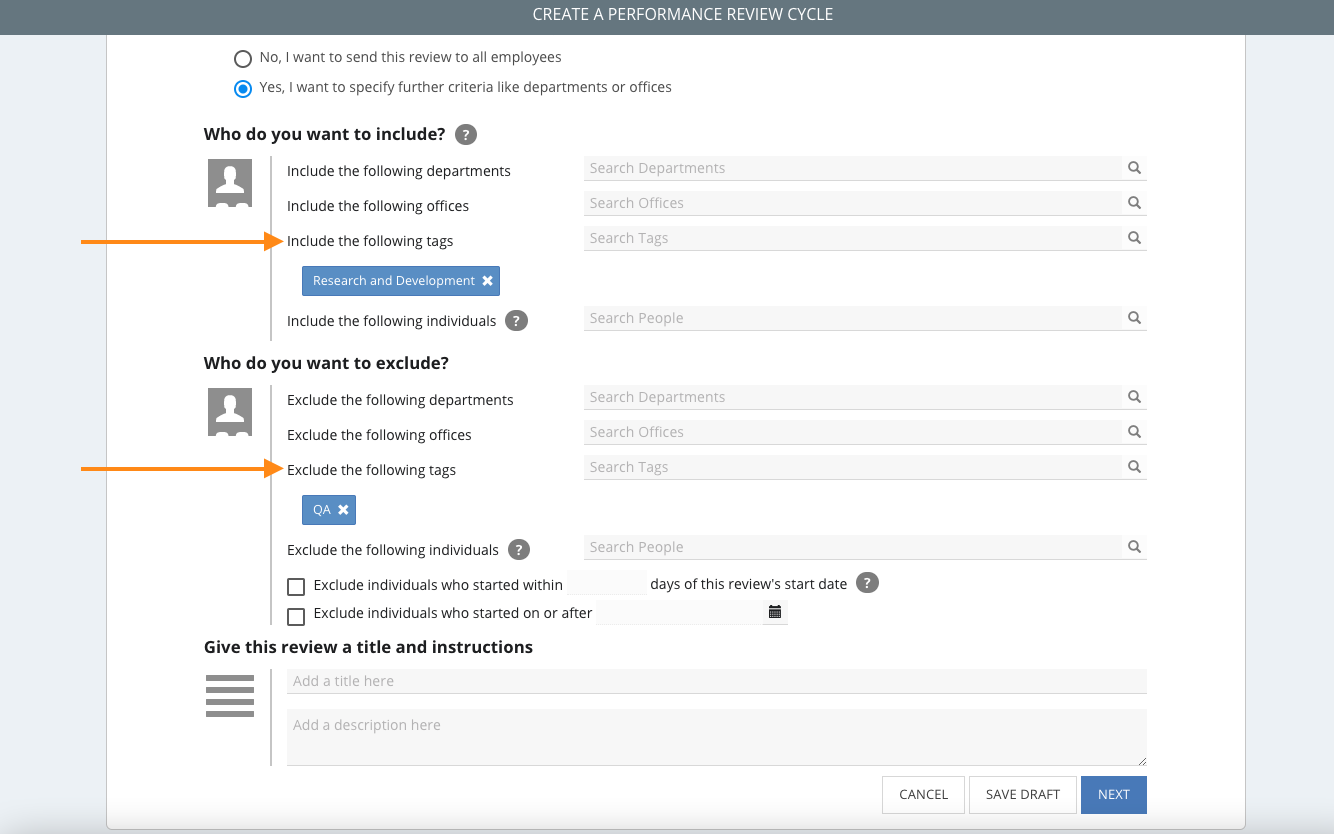Click the search icon in Exclude Offices field
The height and width of the screenshot is (834, 1334).
point(1134,432)
